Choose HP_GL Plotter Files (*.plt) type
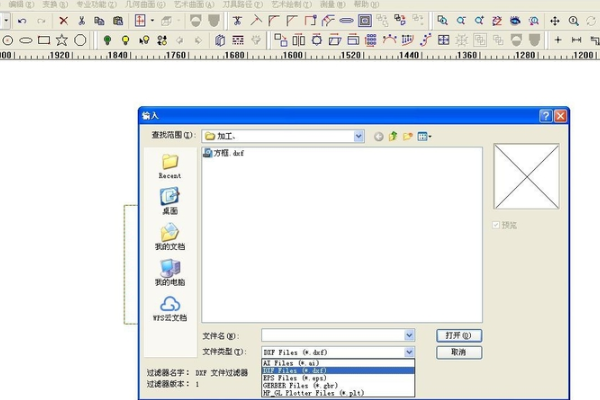This screenshot has width=600, height=400. point(338,393)
